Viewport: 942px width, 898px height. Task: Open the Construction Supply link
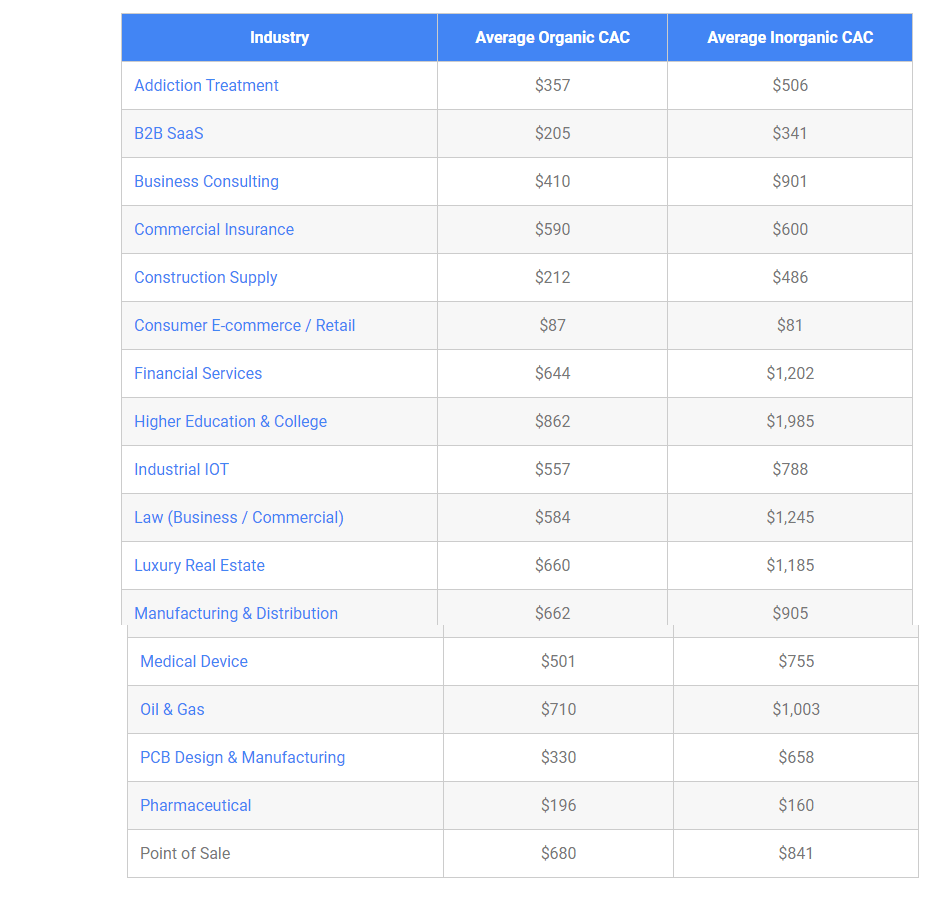(x=206, y=278)
